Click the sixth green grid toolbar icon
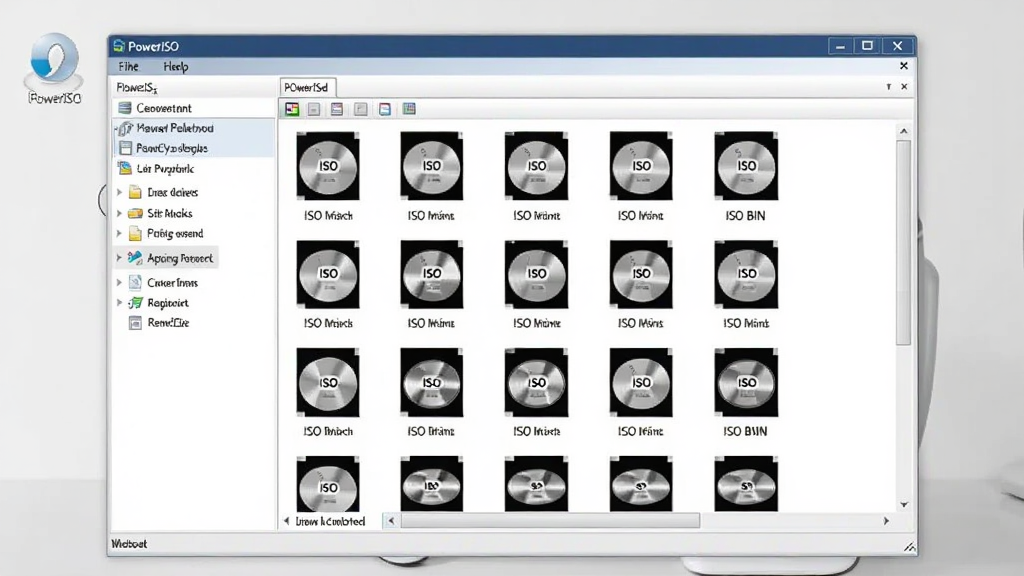1024x576 pixels. [x=409, y=108]
